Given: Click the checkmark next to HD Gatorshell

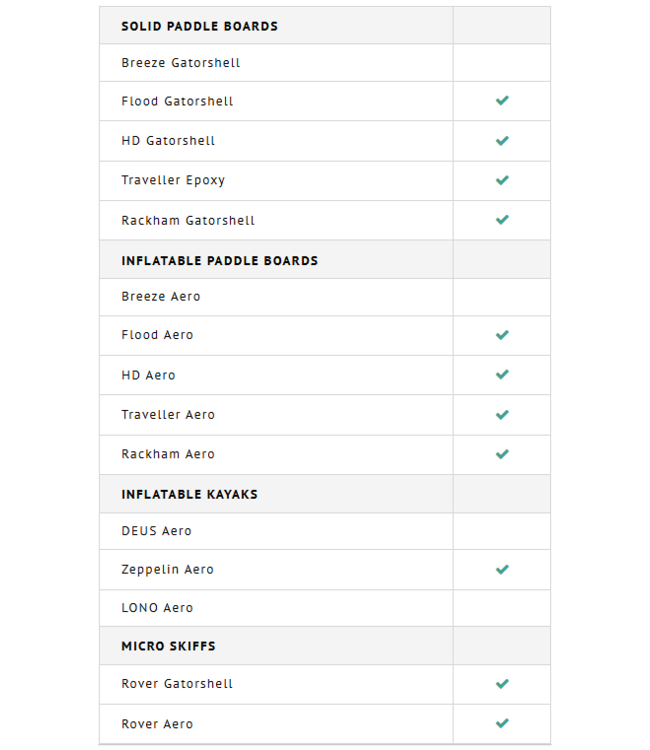Looking at the screenshot, I should (x=502, y=141).
